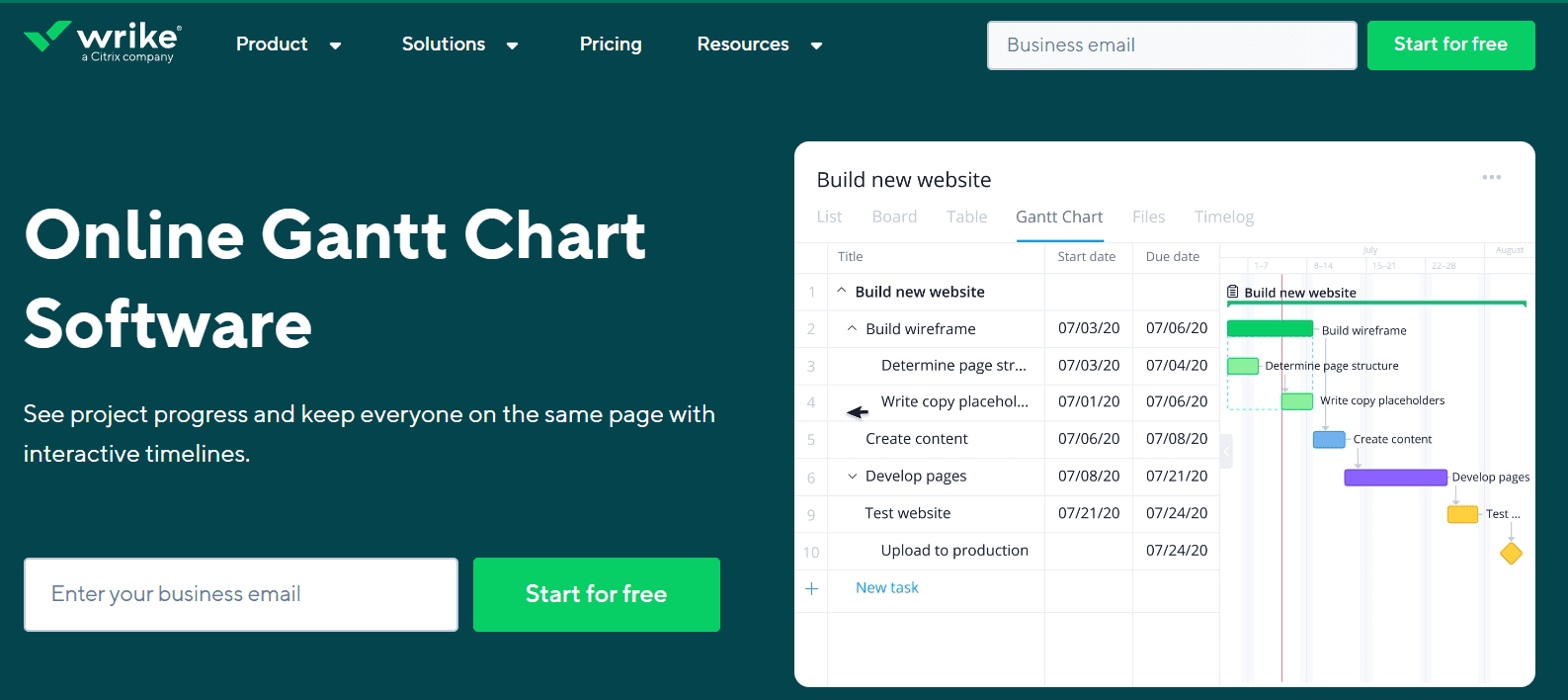Focus the Enter your business email field
This screenshot has height=700, width=1568.
(x=241, y=594)
